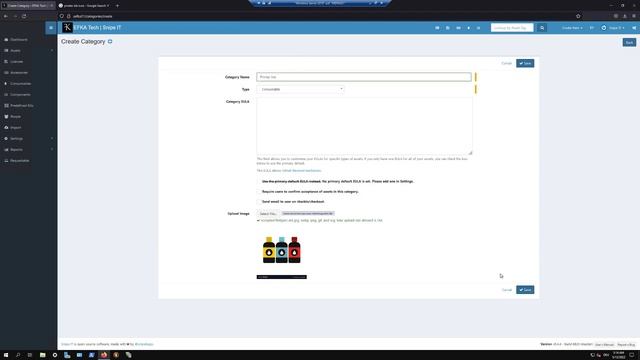This screenshot has width=640, height=360.
Task: Click the bottom Save button
Action: tap(525, 290)
